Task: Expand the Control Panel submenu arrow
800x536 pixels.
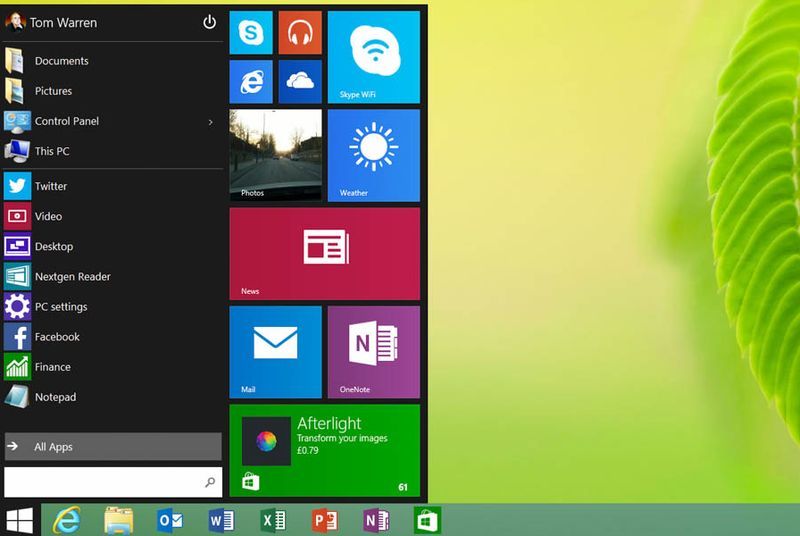Action: tap(210, 122)
